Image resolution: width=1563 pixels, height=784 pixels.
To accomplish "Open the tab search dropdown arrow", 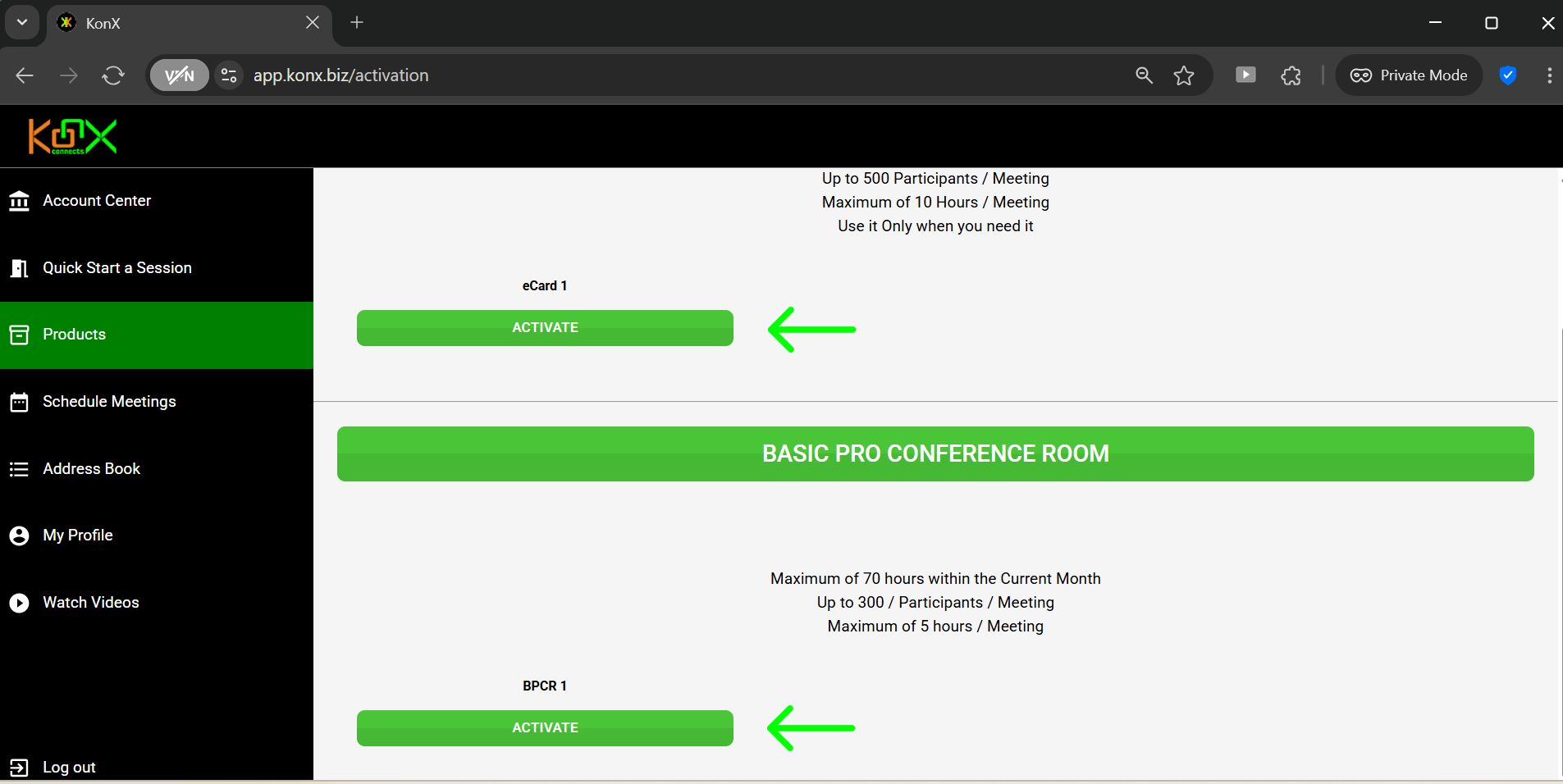I will point(22,22).
